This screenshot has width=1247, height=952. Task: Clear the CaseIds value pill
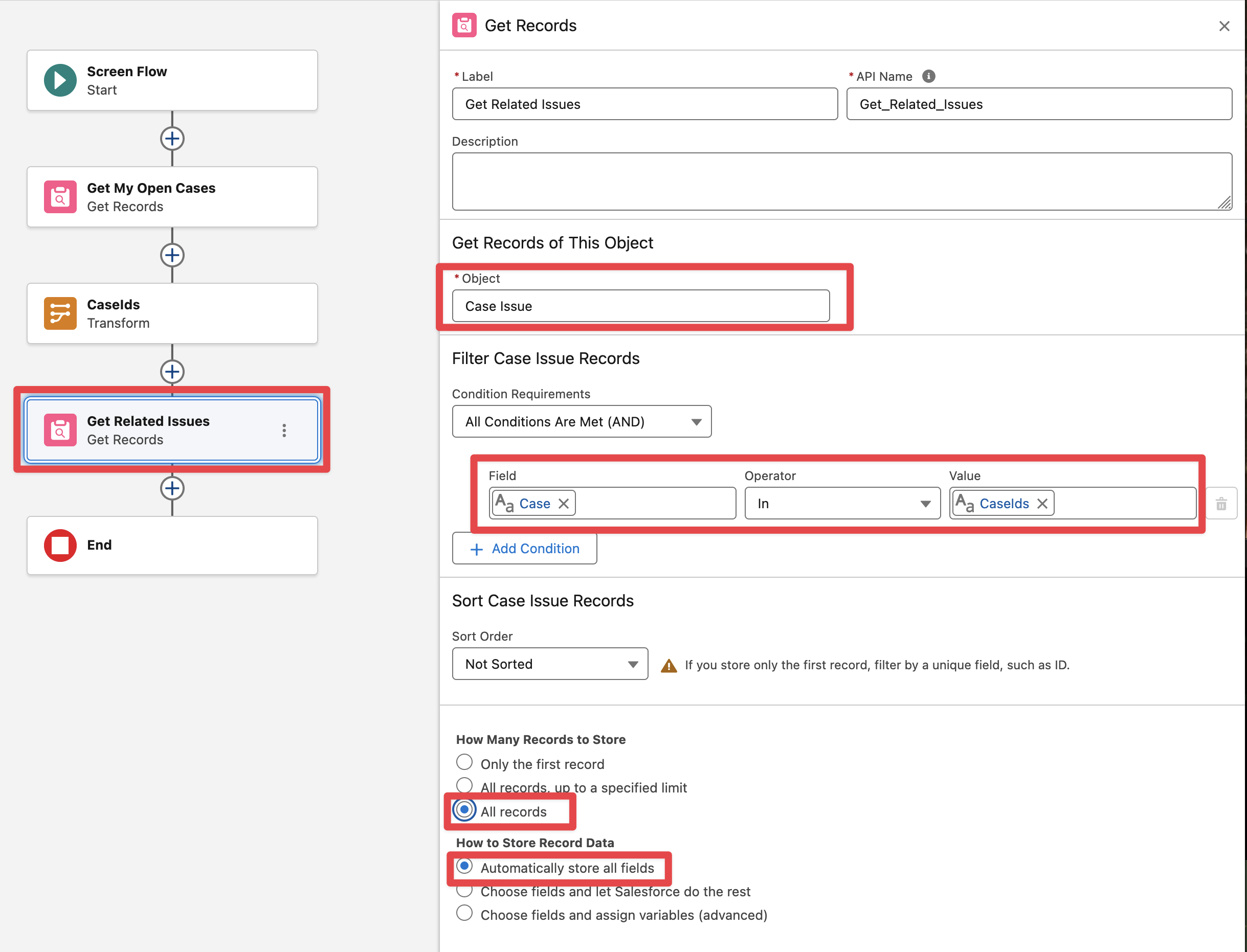[x=1042, y=504]
